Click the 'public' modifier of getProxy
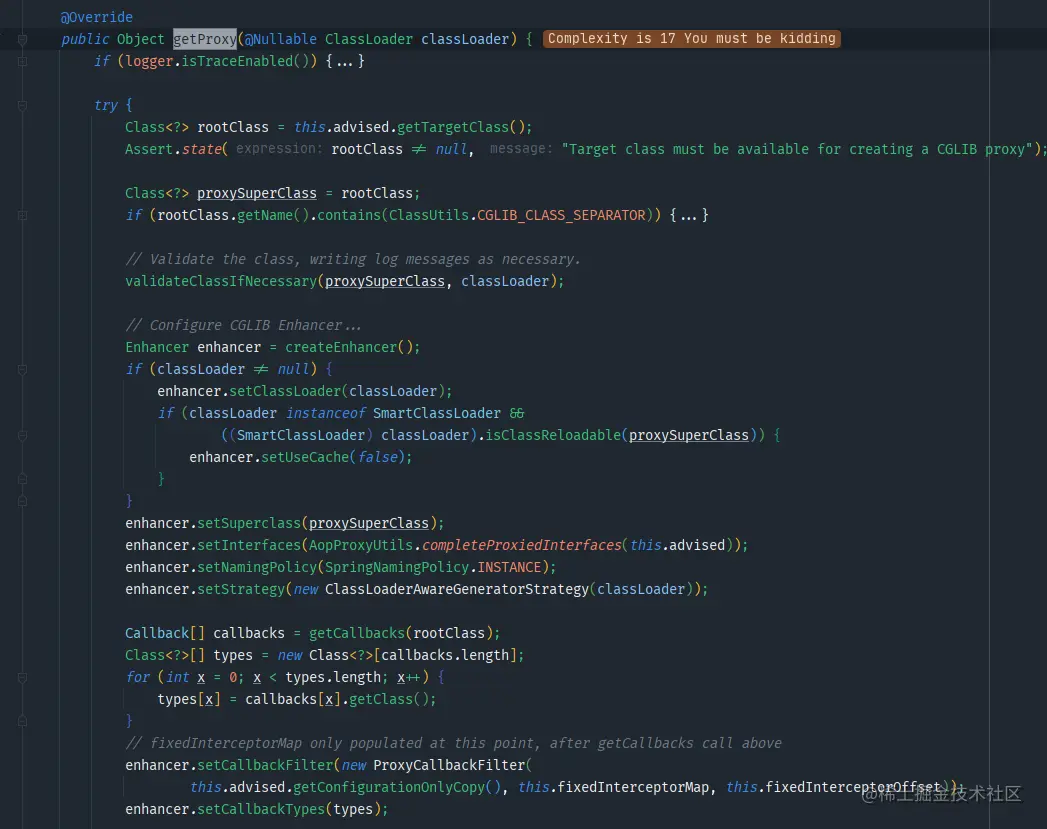This screenshot has width=1047, height=829. click(x=85, y=39)
